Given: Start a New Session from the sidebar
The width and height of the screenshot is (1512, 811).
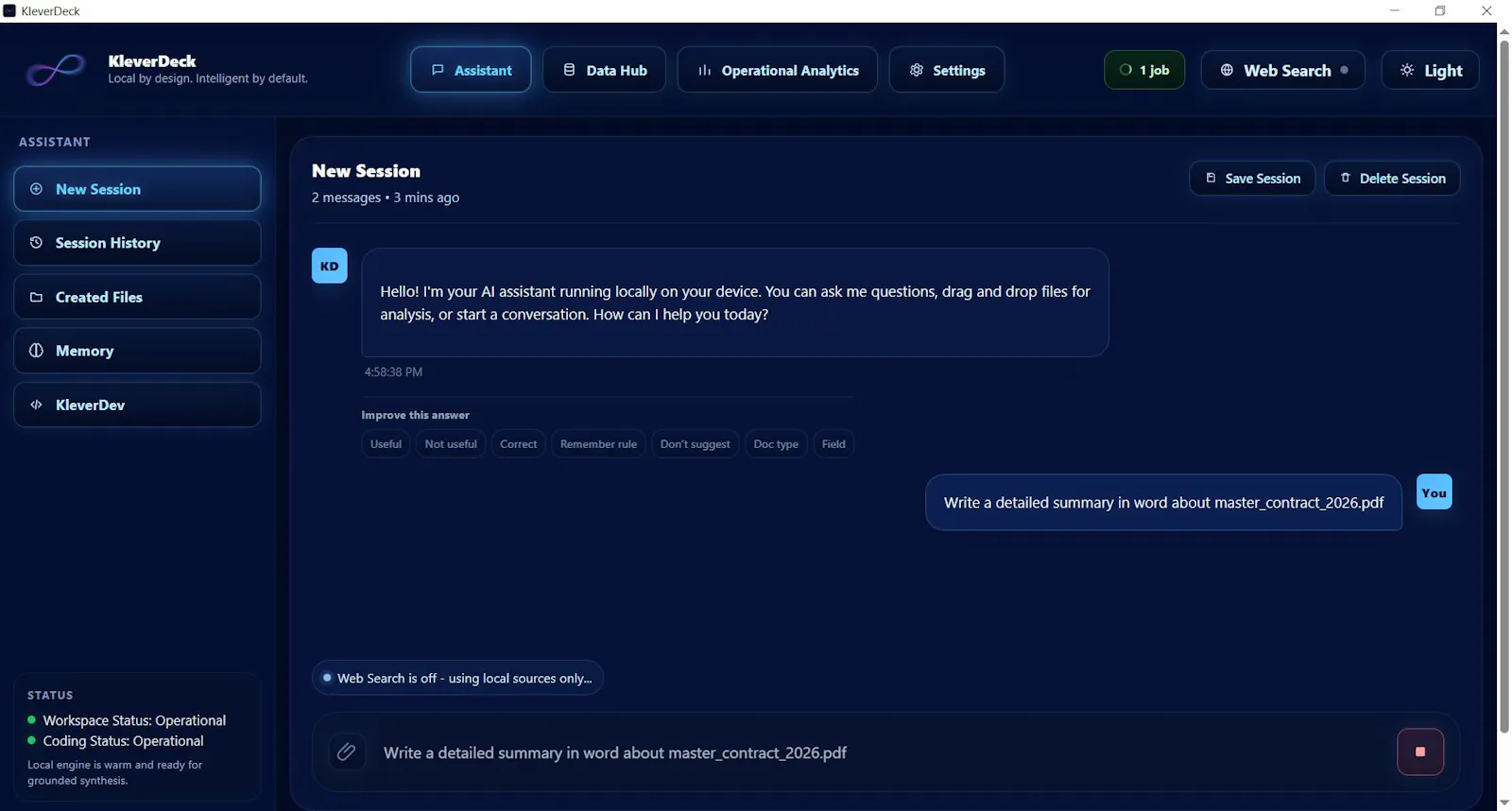Looking at the screenshot, I should click(137, 189).
